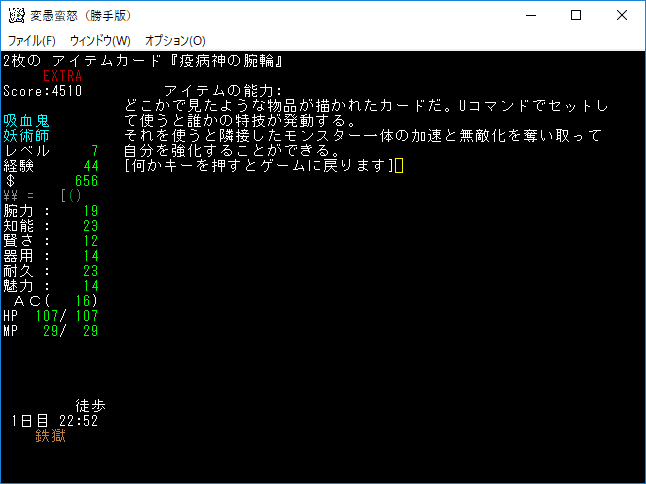This screenshot has width=646, height=484.
Task: Open the オプション(O) menu
Action: click(175, 40)
